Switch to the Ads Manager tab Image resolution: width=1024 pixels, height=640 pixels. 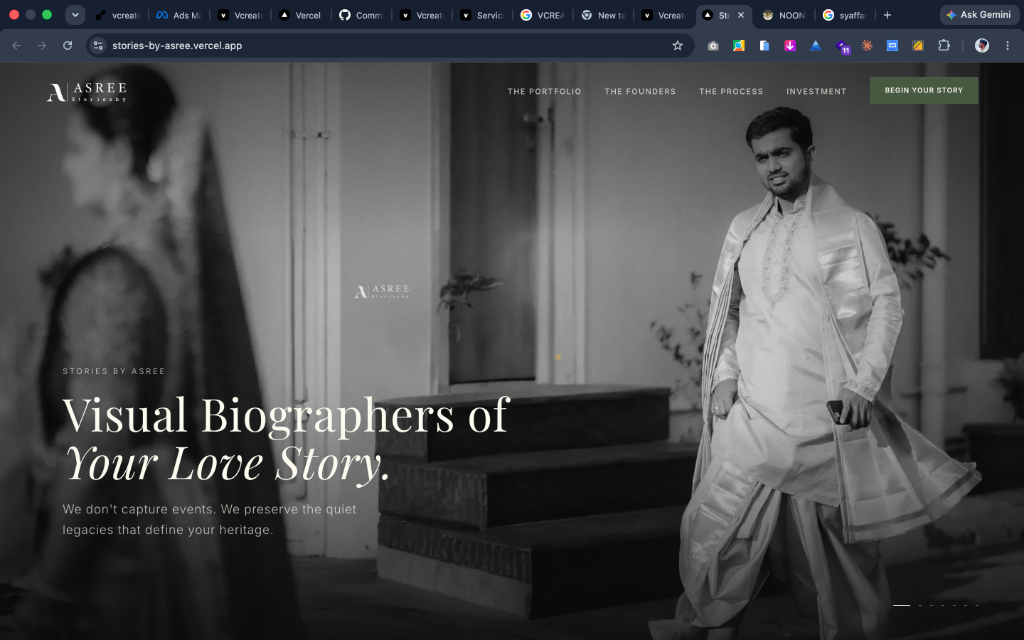click(x=178, y=15)
